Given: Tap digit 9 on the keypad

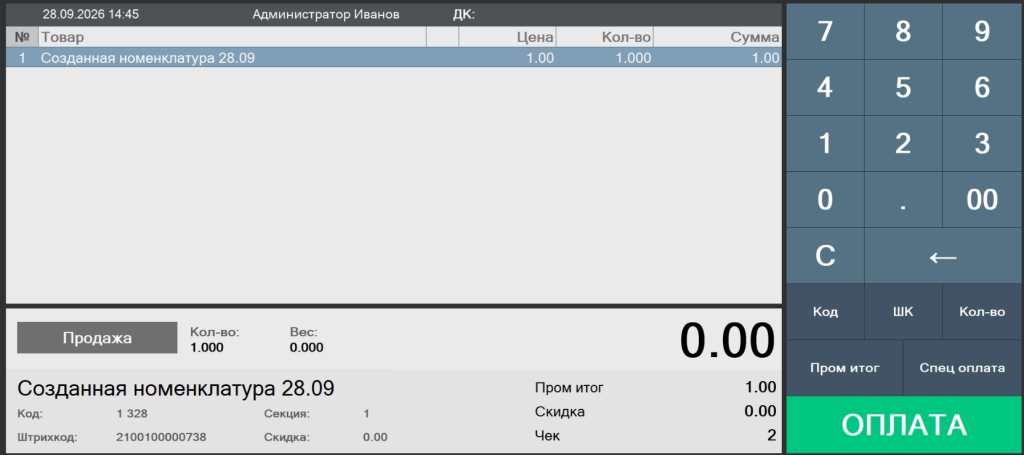Looking at the screenshot, I should click(982, 31).
